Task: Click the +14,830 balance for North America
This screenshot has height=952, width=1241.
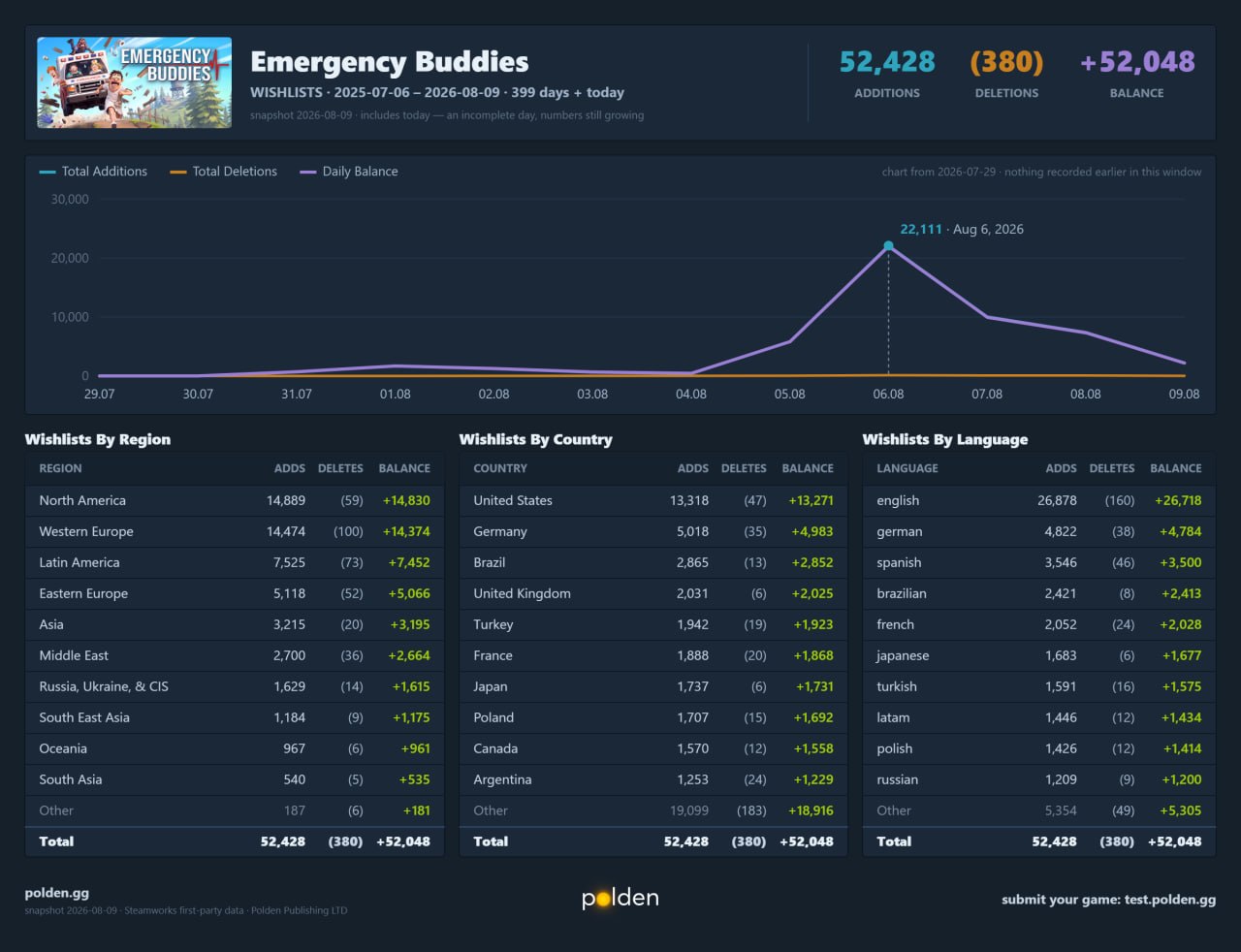Action: [x=406, y=500]
